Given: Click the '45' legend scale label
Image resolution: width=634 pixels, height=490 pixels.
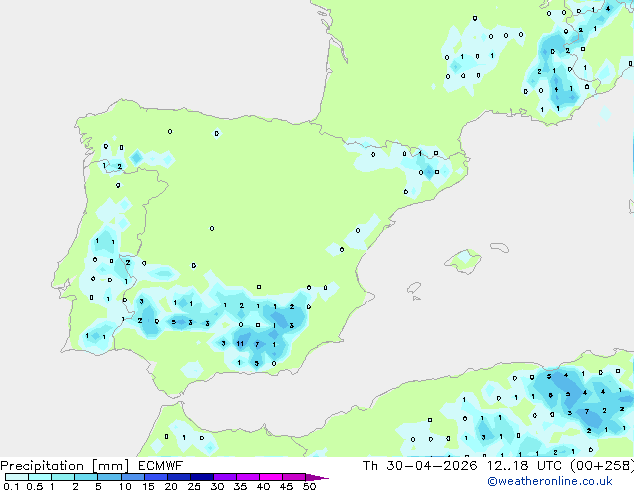Looking at the screenshot, I should click(x=286, y=486).
